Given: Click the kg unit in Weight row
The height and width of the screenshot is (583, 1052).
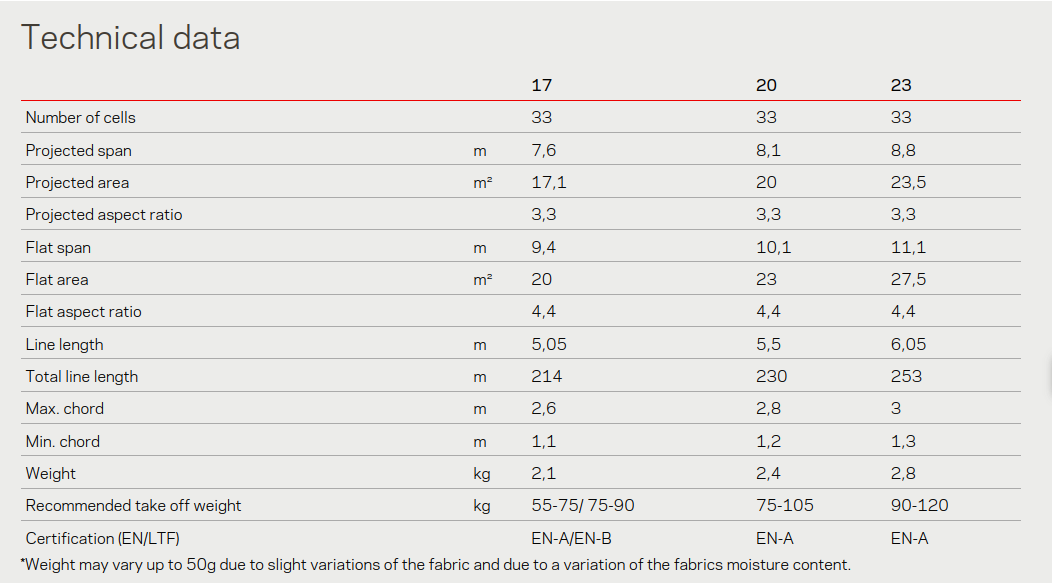Looking at the screenshot, I should [x=481, y=473].
